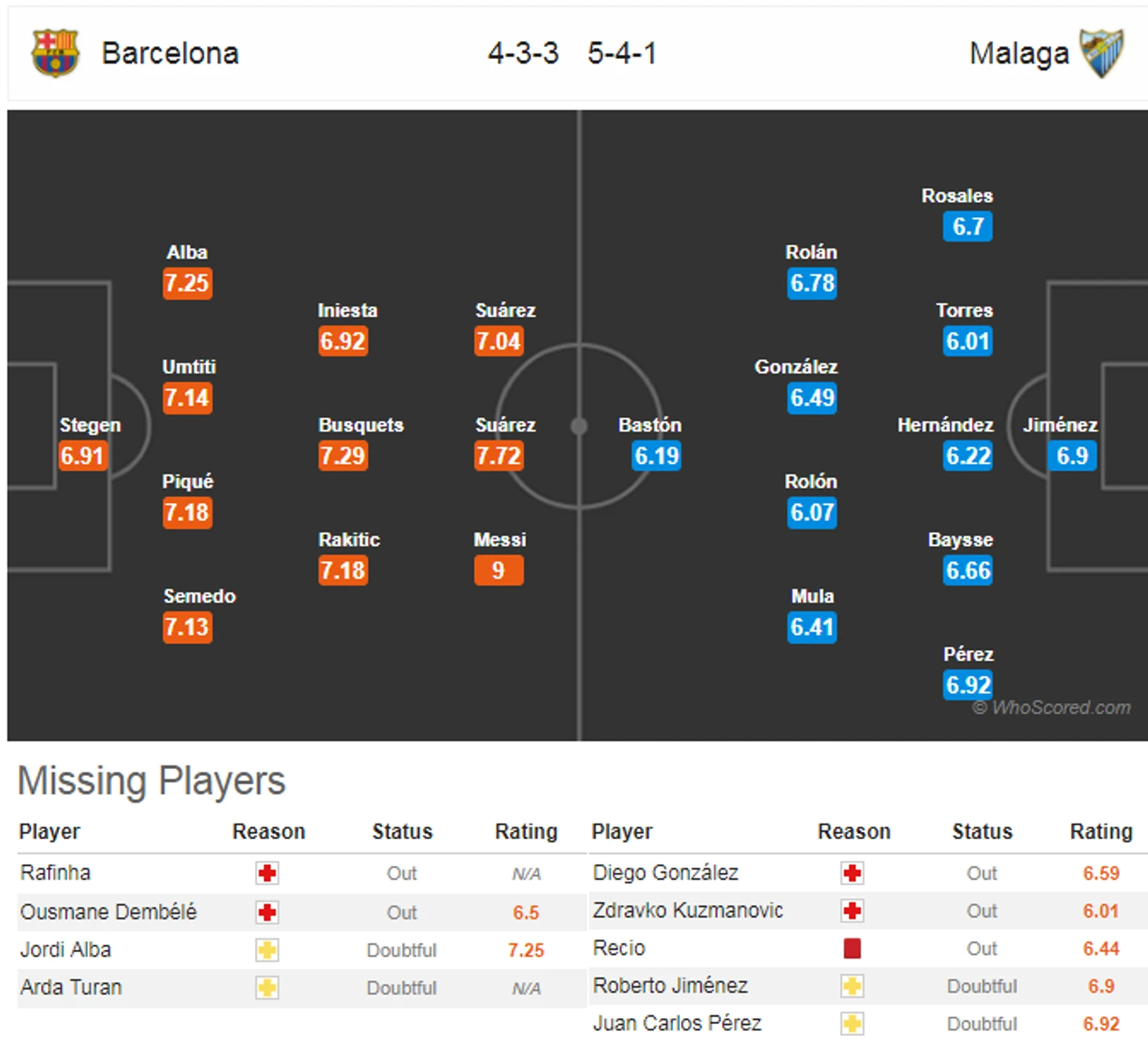Select Messi's rating badge showing 9
The height and width of the screenshot is (1042, 1148).
(499, 570)
